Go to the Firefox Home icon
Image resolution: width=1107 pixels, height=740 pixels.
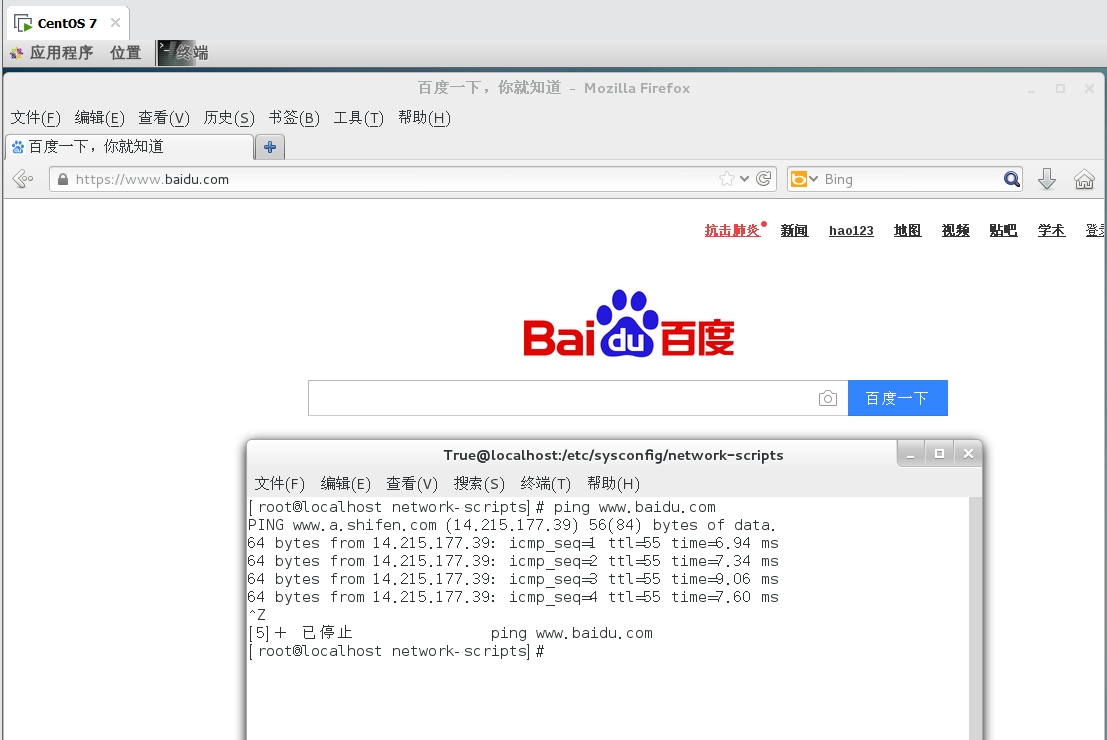(1084, 179)
